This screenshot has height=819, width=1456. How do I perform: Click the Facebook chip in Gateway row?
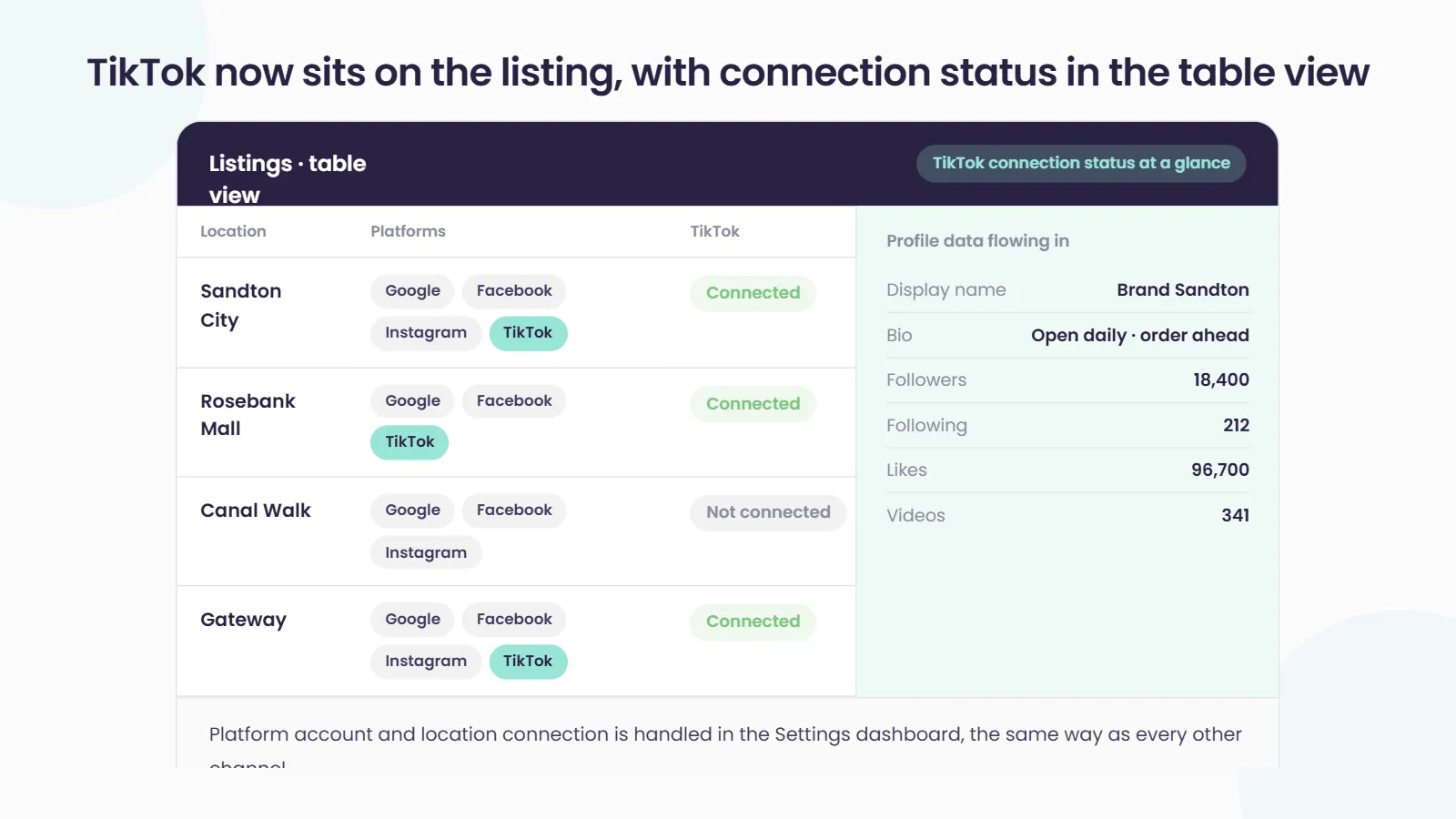[514, 620]
